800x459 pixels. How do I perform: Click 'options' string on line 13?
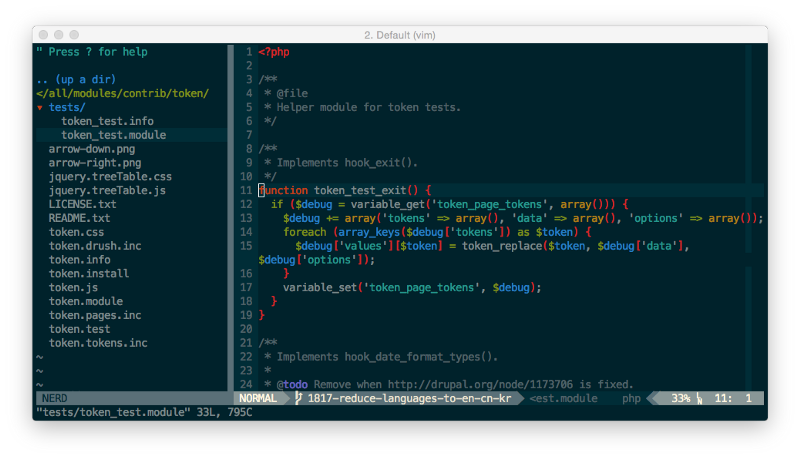click(656, 218)
